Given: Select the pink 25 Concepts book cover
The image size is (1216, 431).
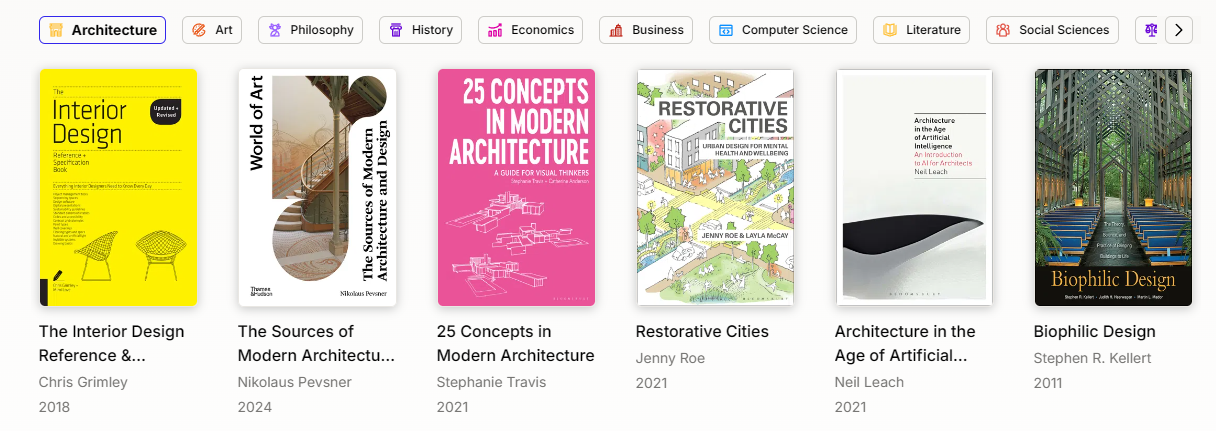Looking at the screenshot, I should 516,187.
